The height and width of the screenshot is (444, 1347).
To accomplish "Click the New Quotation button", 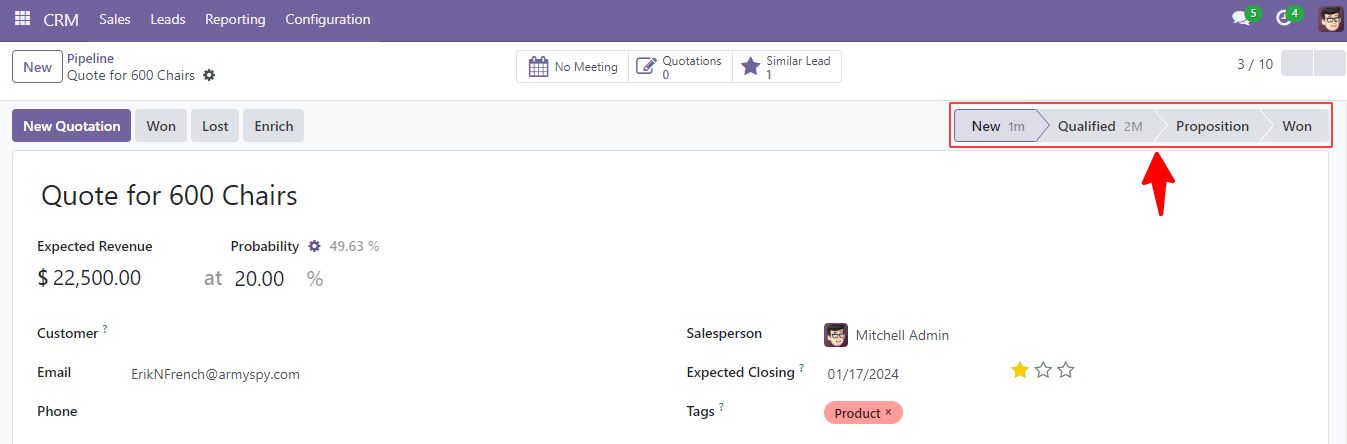I will point(72,126).
